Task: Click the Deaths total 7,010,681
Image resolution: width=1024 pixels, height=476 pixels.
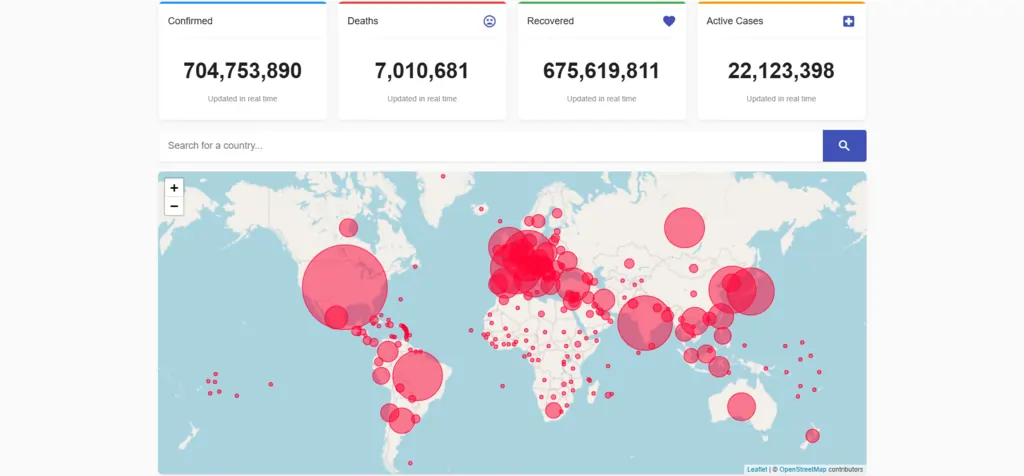Action: click(422, 71)
